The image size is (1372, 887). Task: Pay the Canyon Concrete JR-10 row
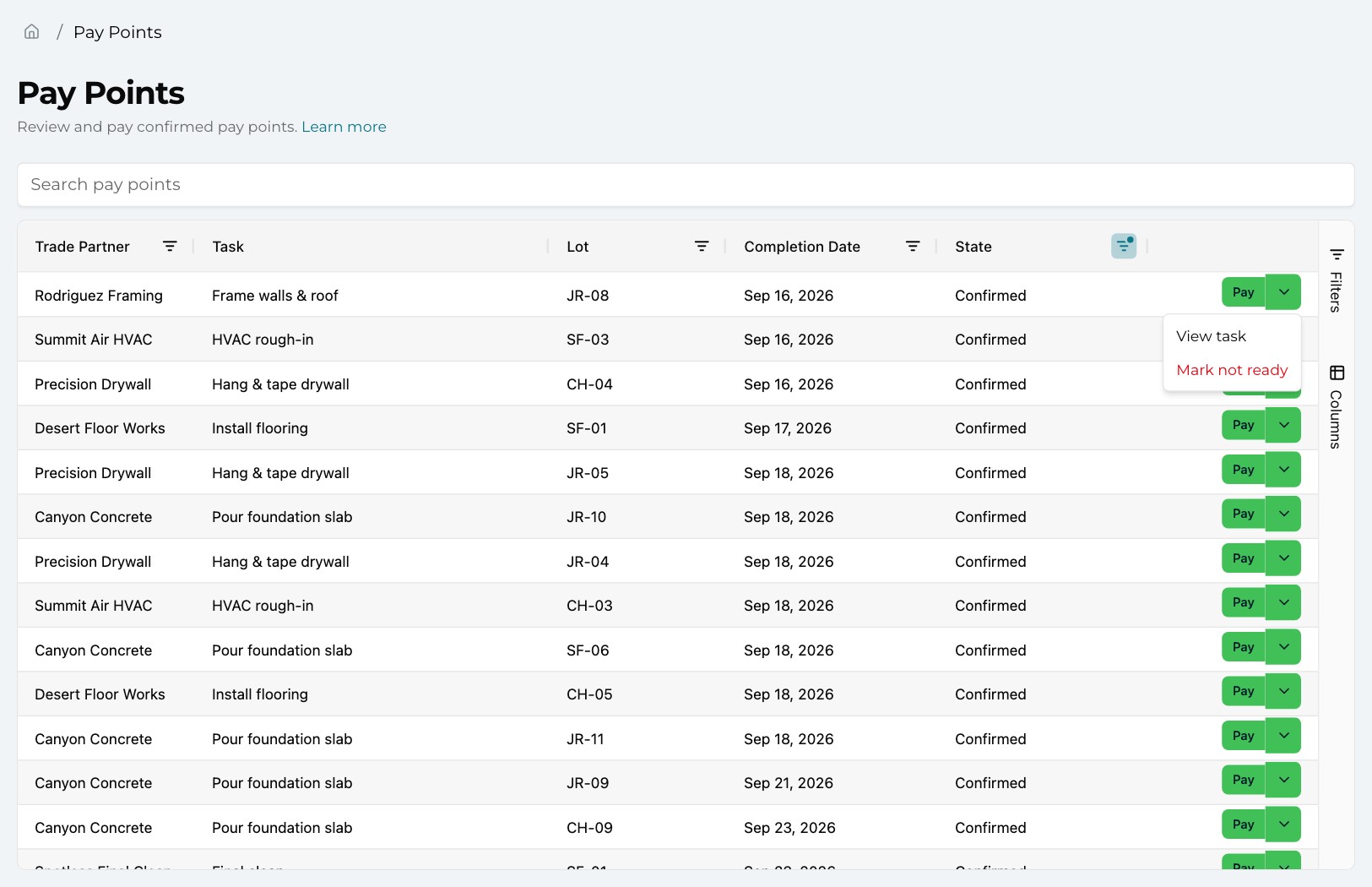coord(1244,514)
